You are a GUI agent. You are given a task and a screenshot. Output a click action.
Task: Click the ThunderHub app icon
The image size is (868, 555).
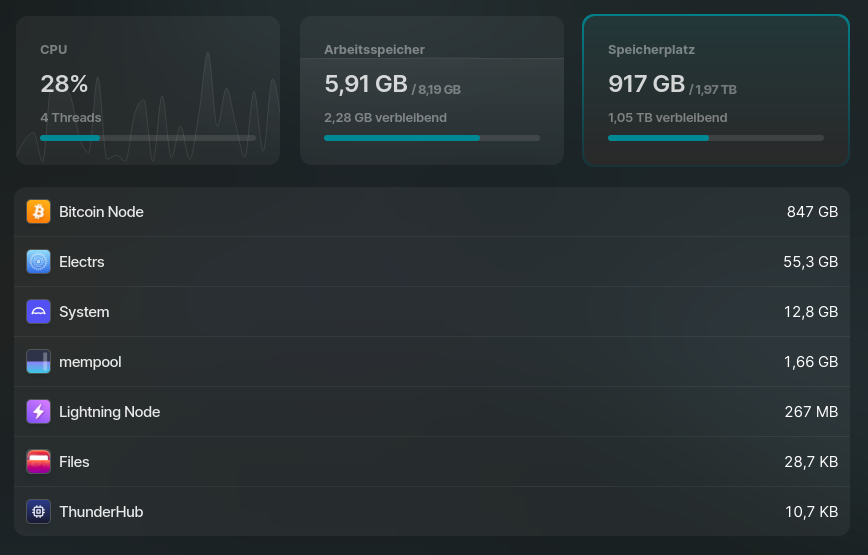[x=38, y=512]
